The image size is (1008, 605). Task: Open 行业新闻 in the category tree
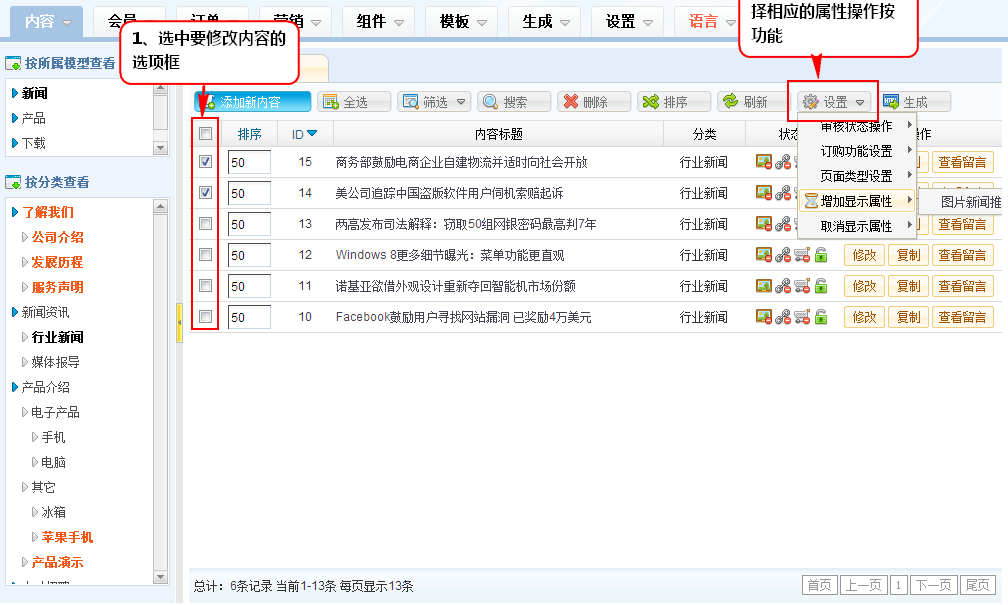(x=58, y=337)
